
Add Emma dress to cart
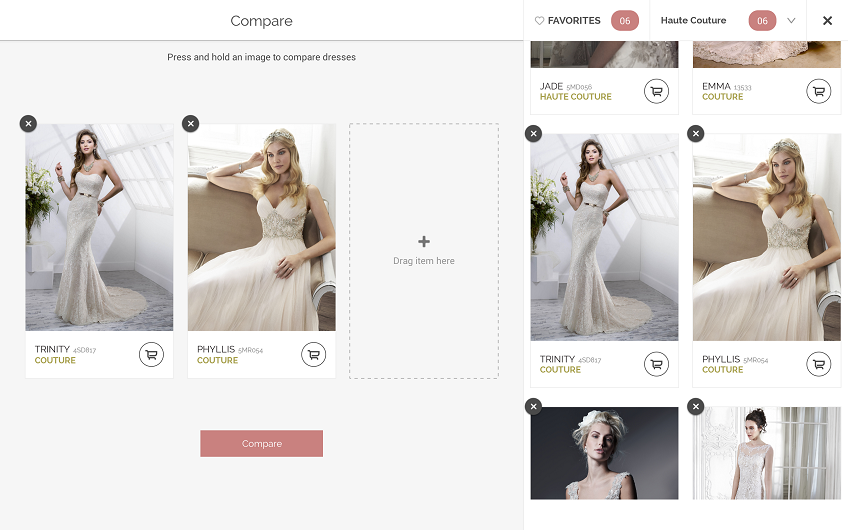[819, 91]
